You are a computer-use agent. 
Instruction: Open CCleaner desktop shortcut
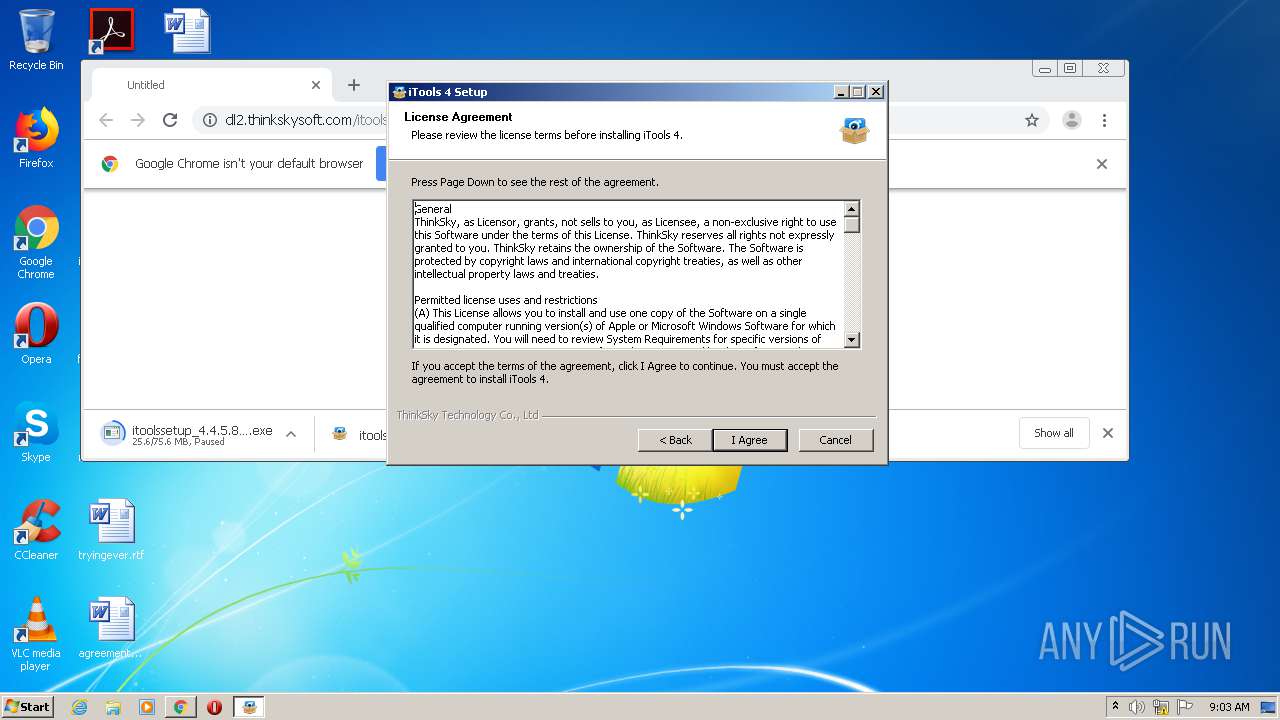(x=36, y=530)
